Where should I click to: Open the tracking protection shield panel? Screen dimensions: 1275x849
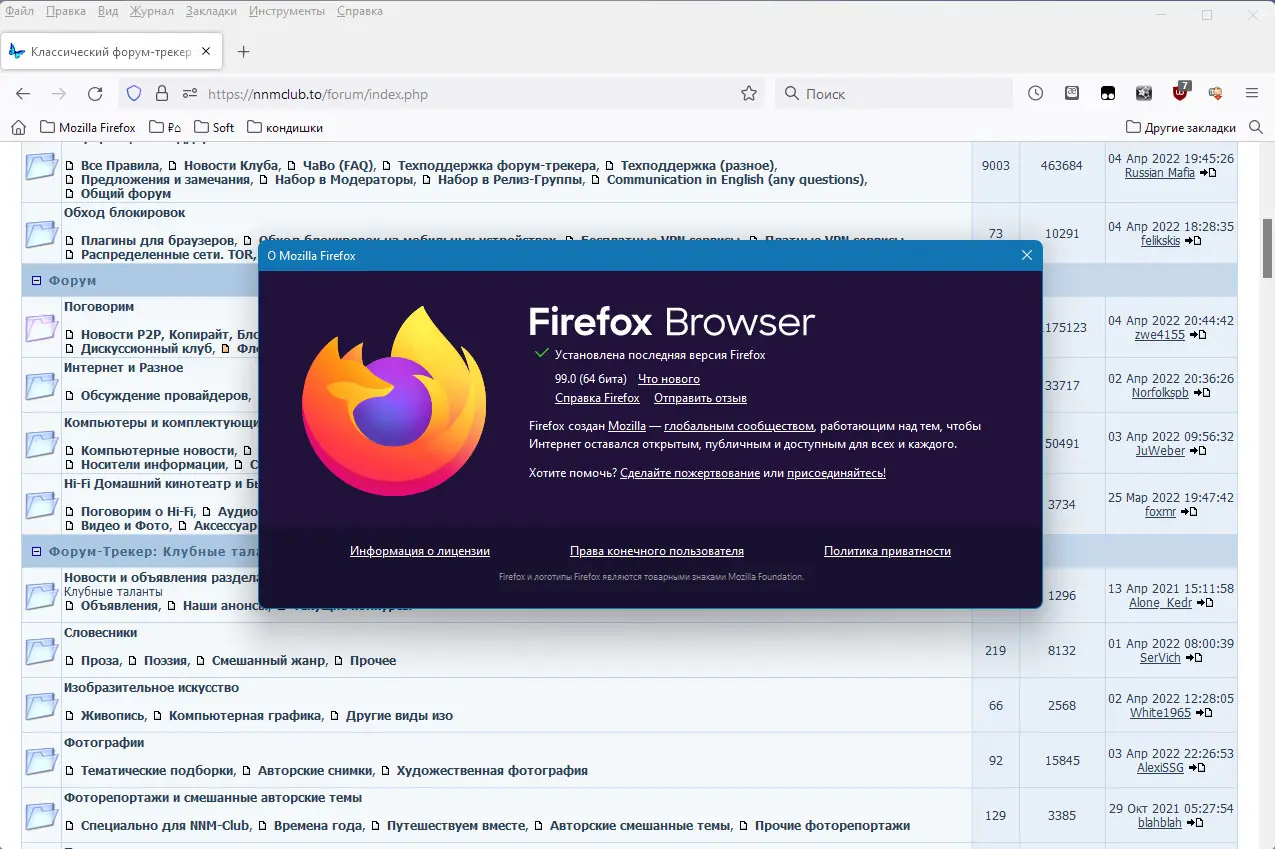coord(134,93)
